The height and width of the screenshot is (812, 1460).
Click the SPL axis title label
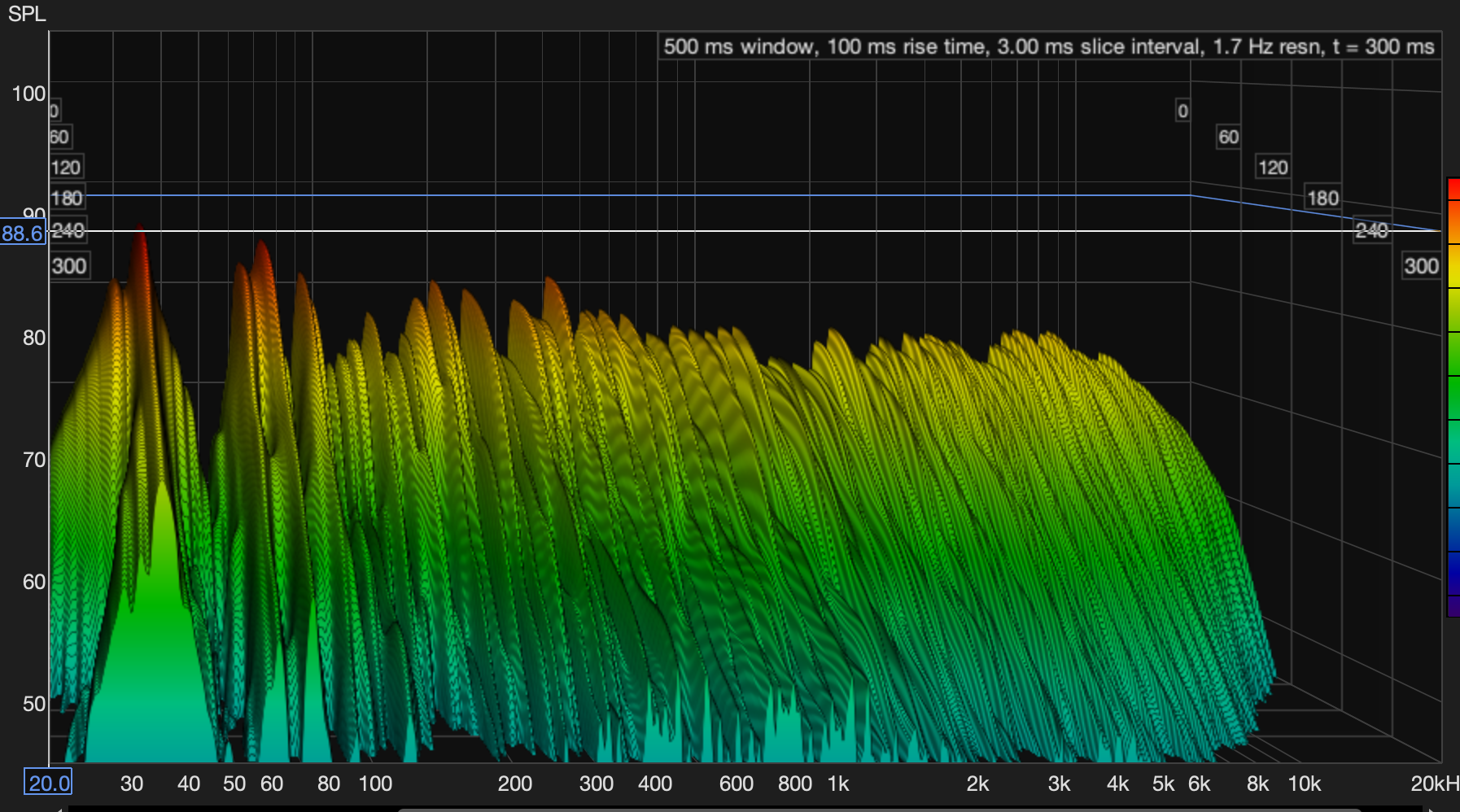pyautogui.click(x=27, y=14)
